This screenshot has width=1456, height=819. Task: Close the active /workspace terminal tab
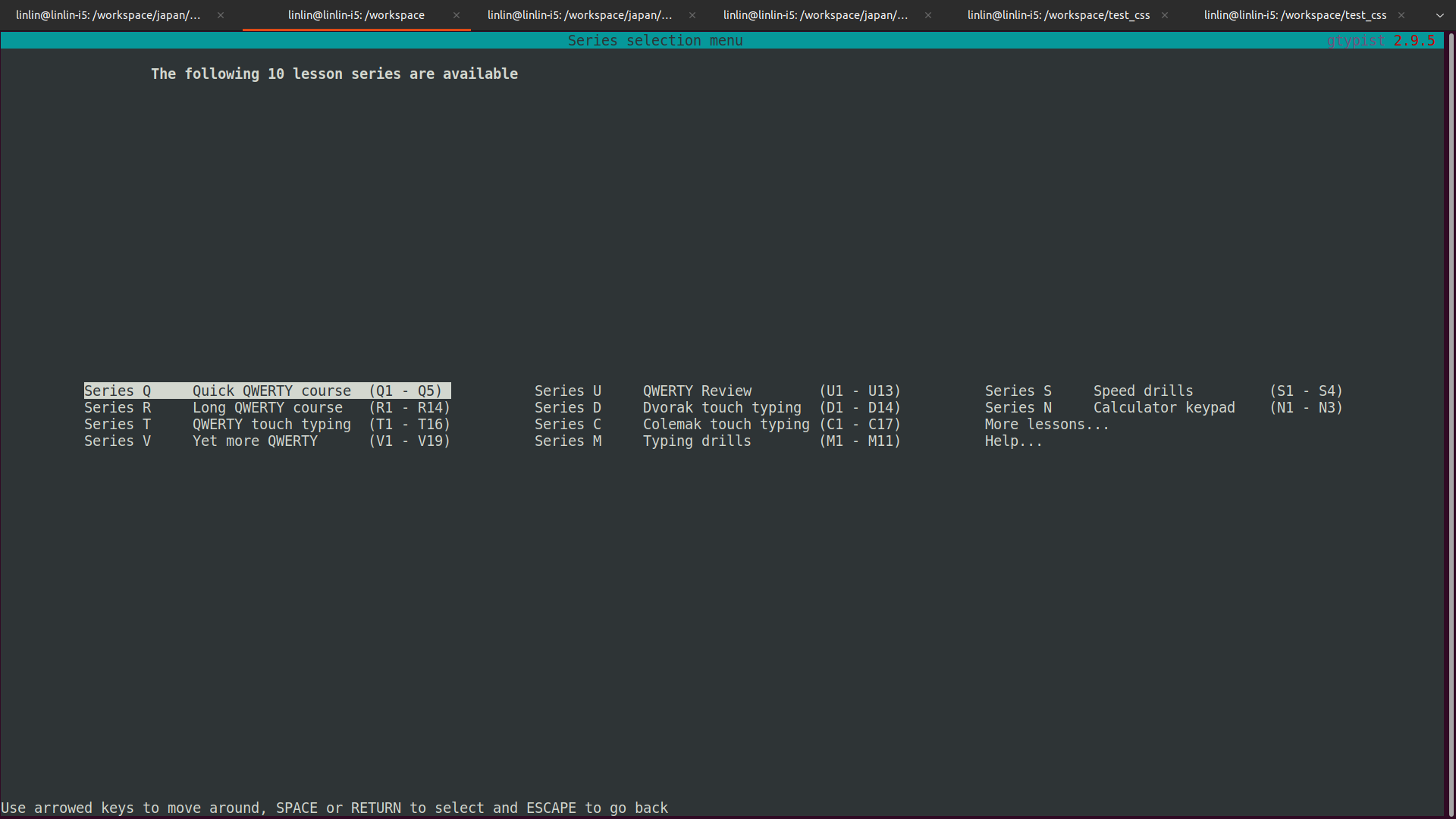click(457, 15)
